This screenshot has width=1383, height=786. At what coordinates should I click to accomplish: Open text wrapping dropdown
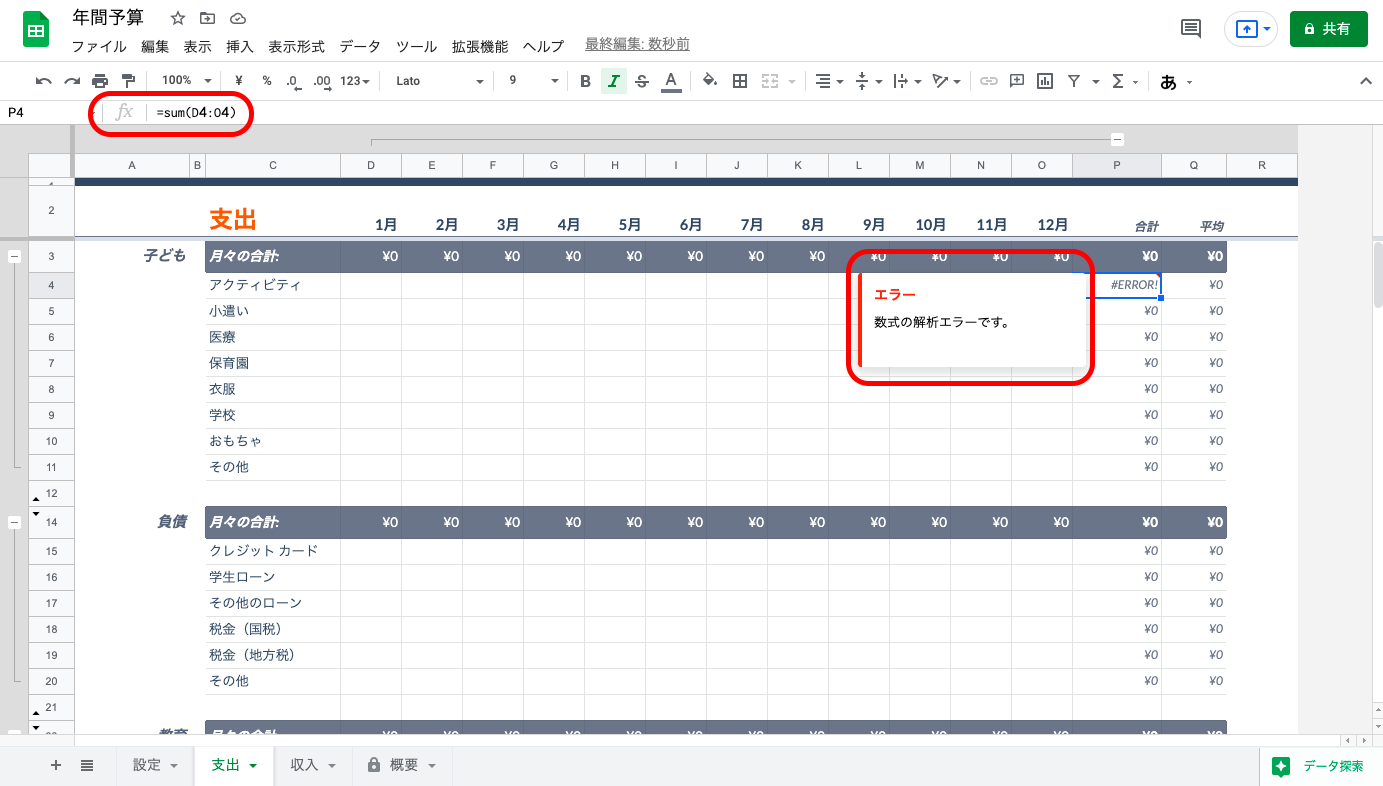[906, 81]
